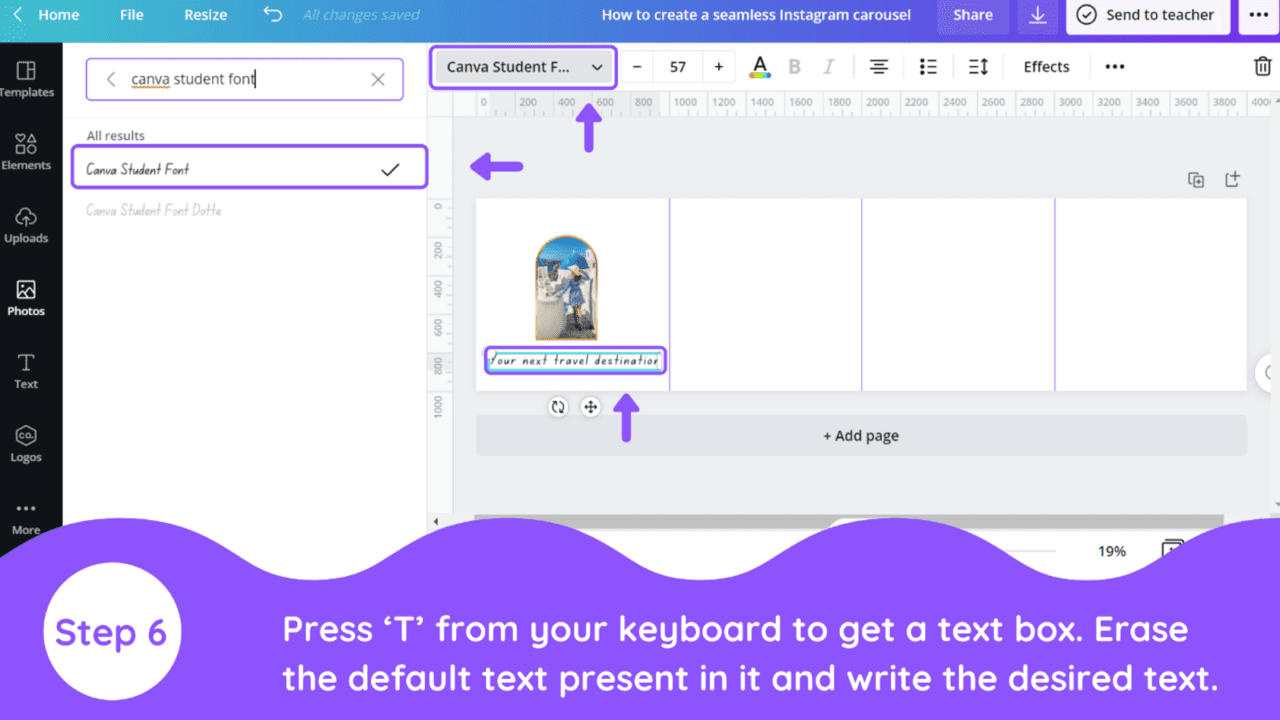The width and height of the screenshot is (1280, 720).
Task: Open the File menu
Action: (131, 15)
